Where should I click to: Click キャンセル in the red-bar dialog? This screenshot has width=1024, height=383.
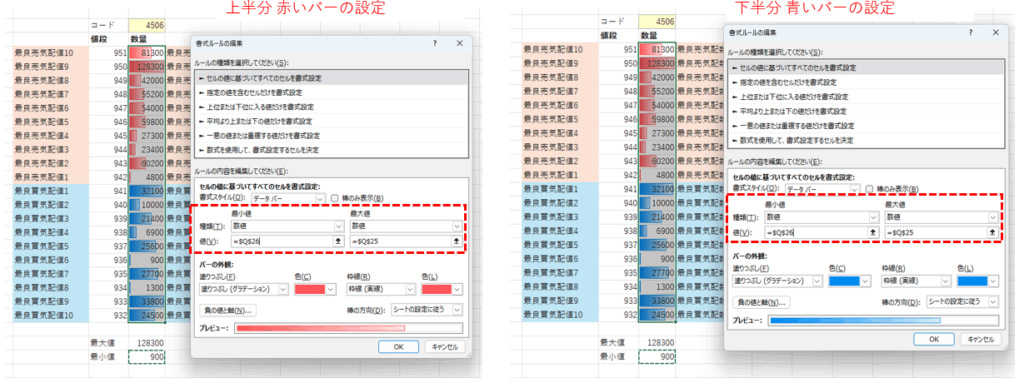(445, 347)
